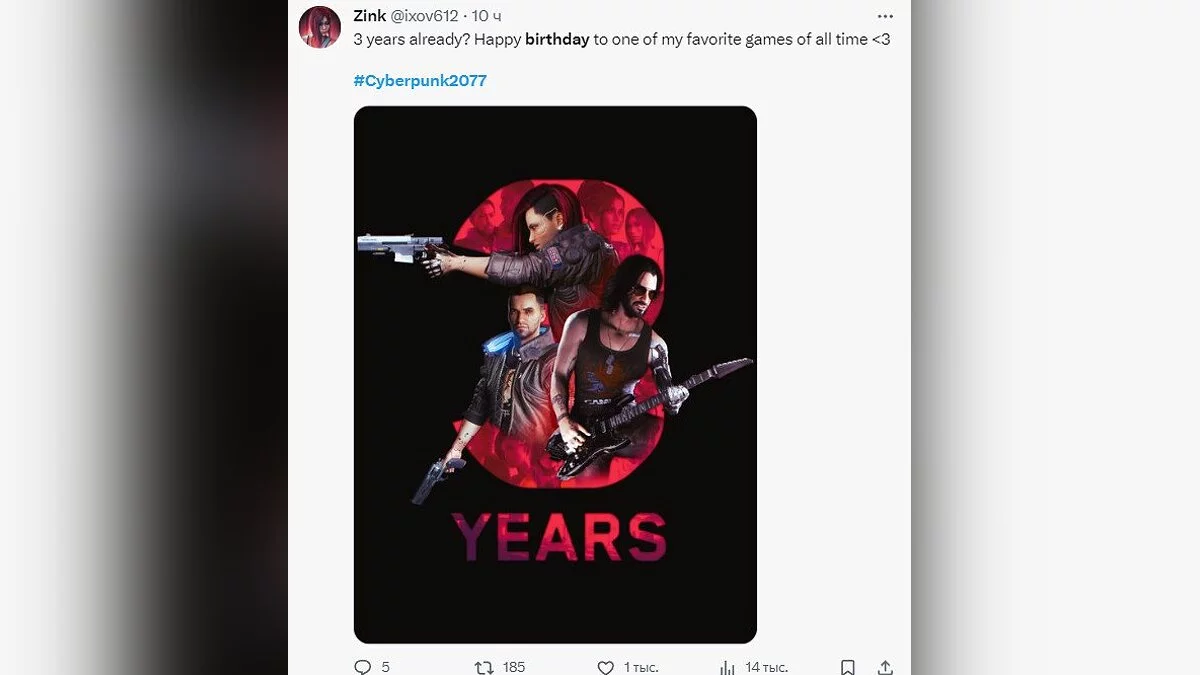Click the 185 repost count
Image resolution: width=1200 pixels, height=675 pixels.
click(514, 667)
